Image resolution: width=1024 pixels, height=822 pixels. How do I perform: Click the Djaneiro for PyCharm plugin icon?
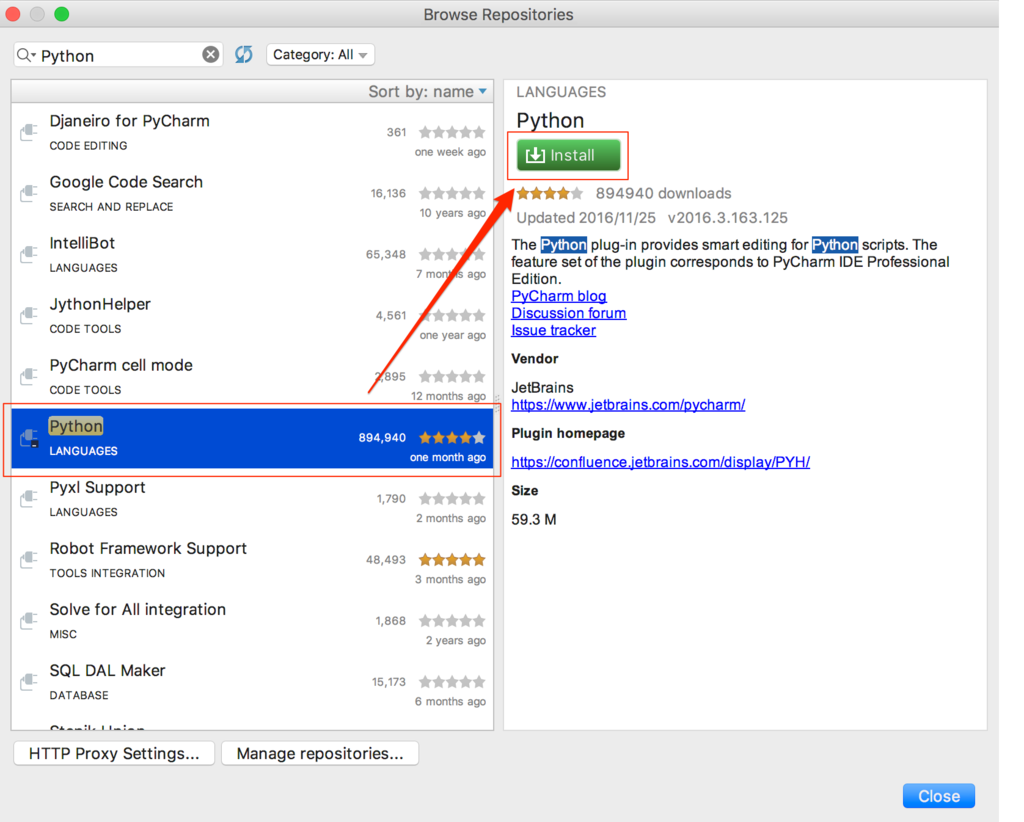(x=28, y=133)
